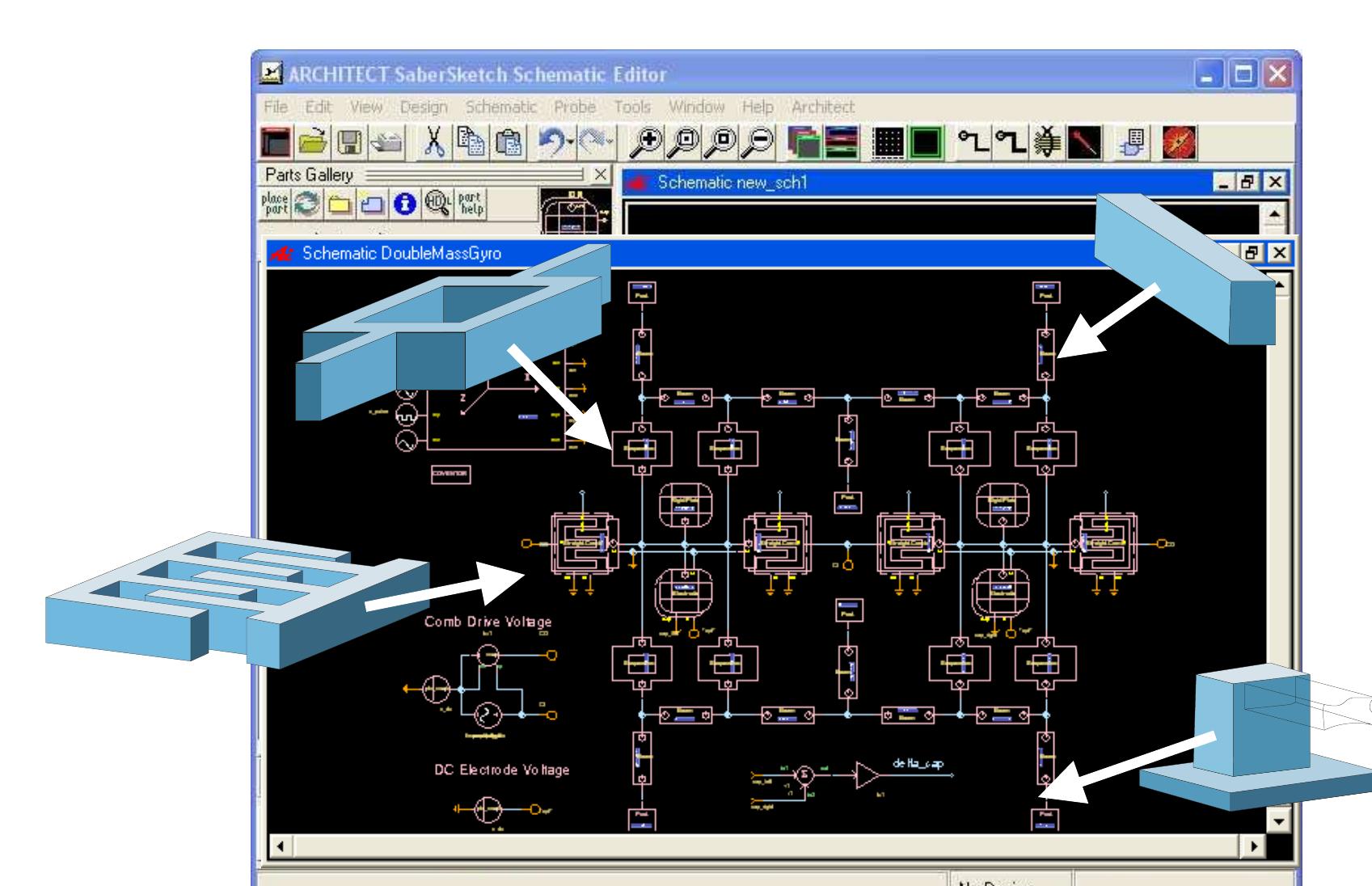Cut selection using the scissors icon

click(x=436, y=143)
